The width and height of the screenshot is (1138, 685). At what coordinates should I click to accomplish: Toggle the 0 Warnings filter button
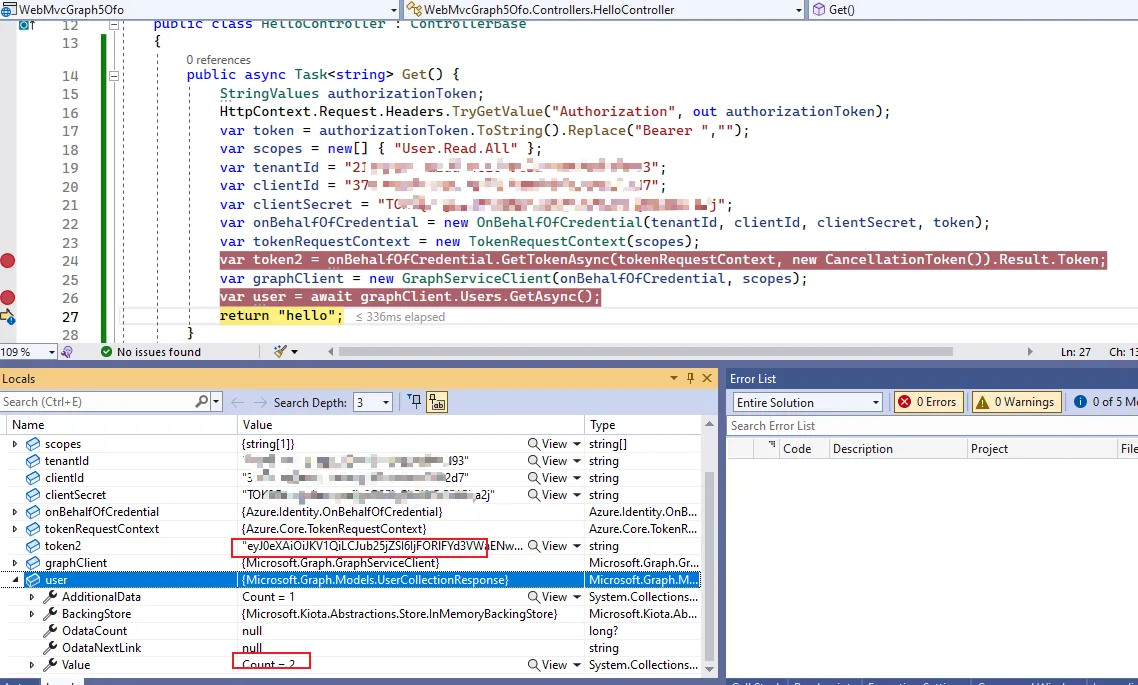1016,402
